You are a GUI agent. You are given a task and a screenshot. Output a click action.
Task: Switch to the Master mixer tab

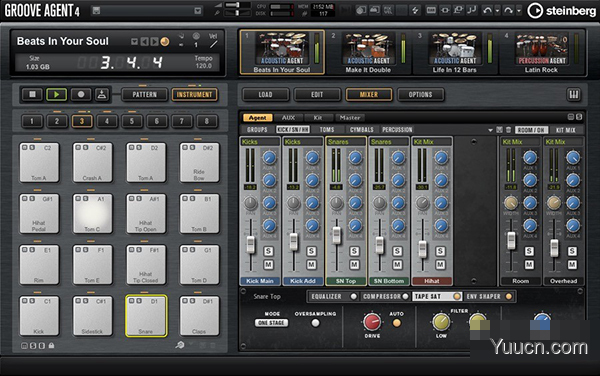350,118
